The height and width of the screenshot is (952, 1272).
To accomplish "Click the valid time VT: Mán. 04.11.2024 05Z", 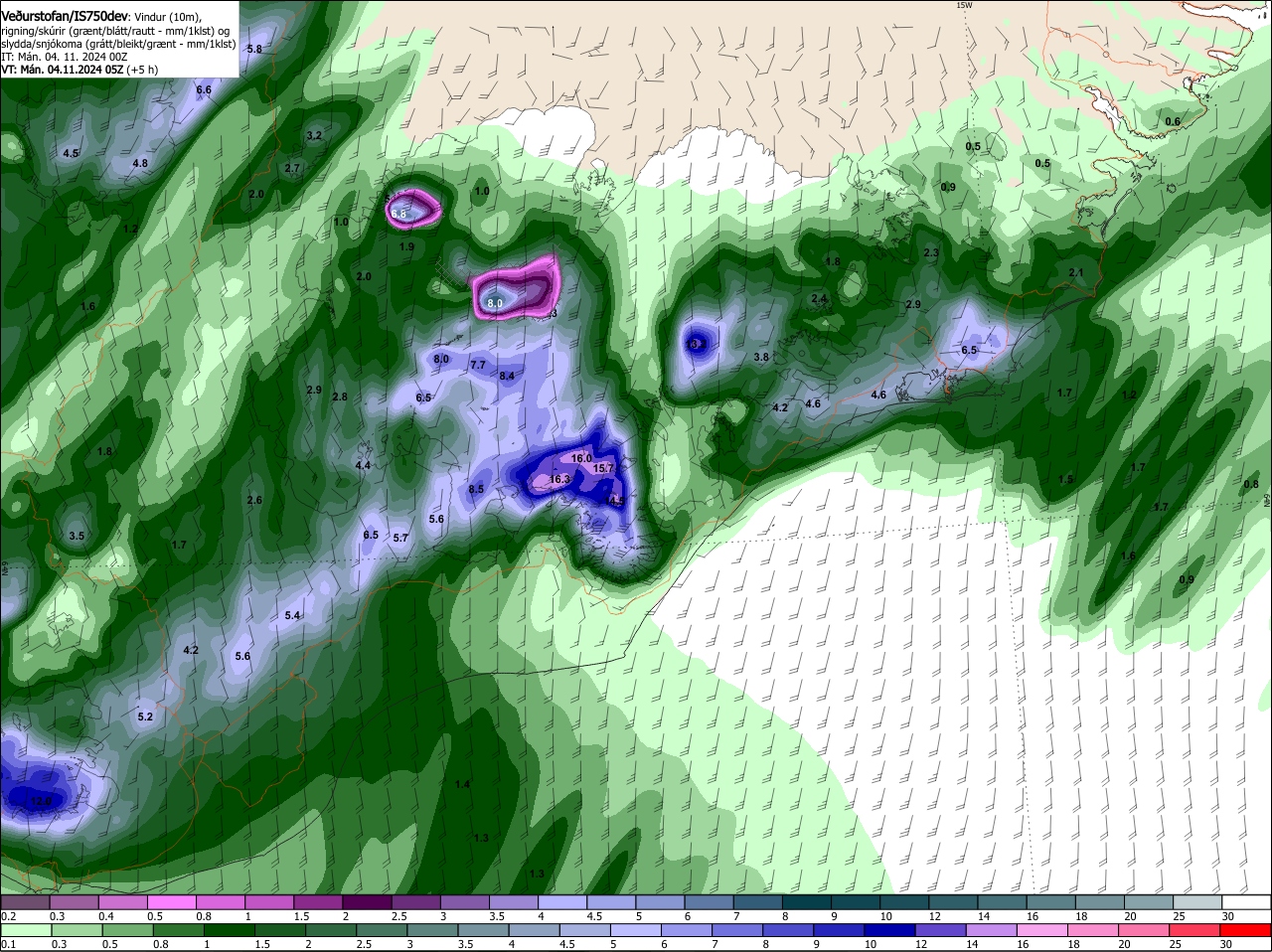I will (62, 70).
